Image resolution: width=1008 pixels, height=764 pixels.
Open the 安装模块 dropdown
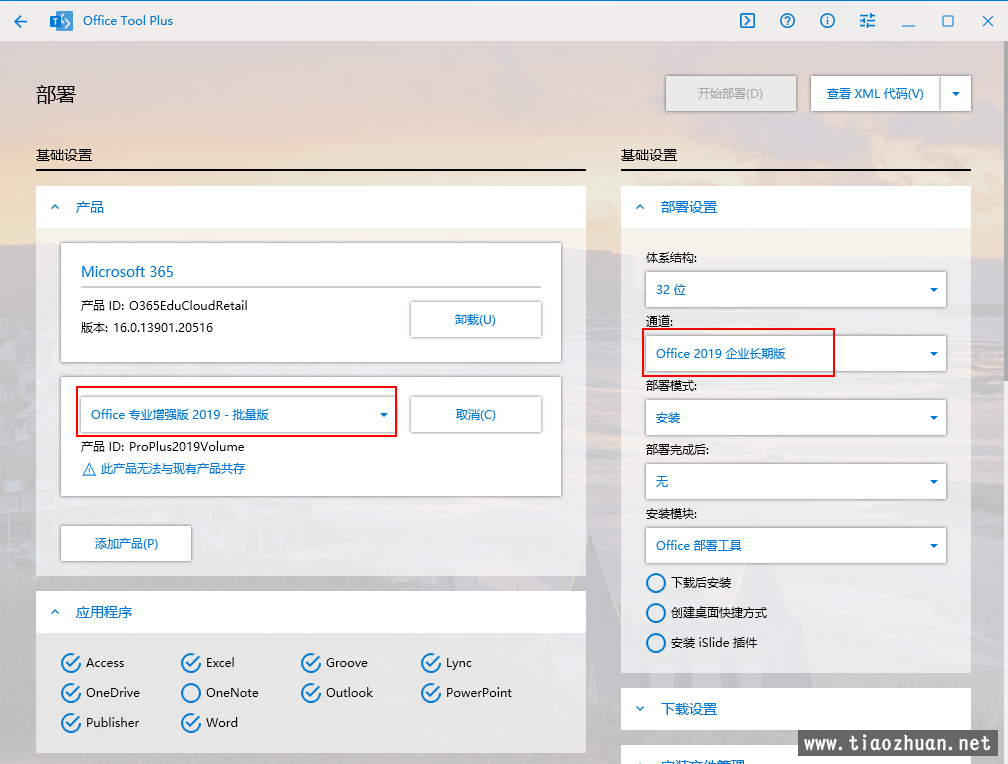(x=796, y=545)
